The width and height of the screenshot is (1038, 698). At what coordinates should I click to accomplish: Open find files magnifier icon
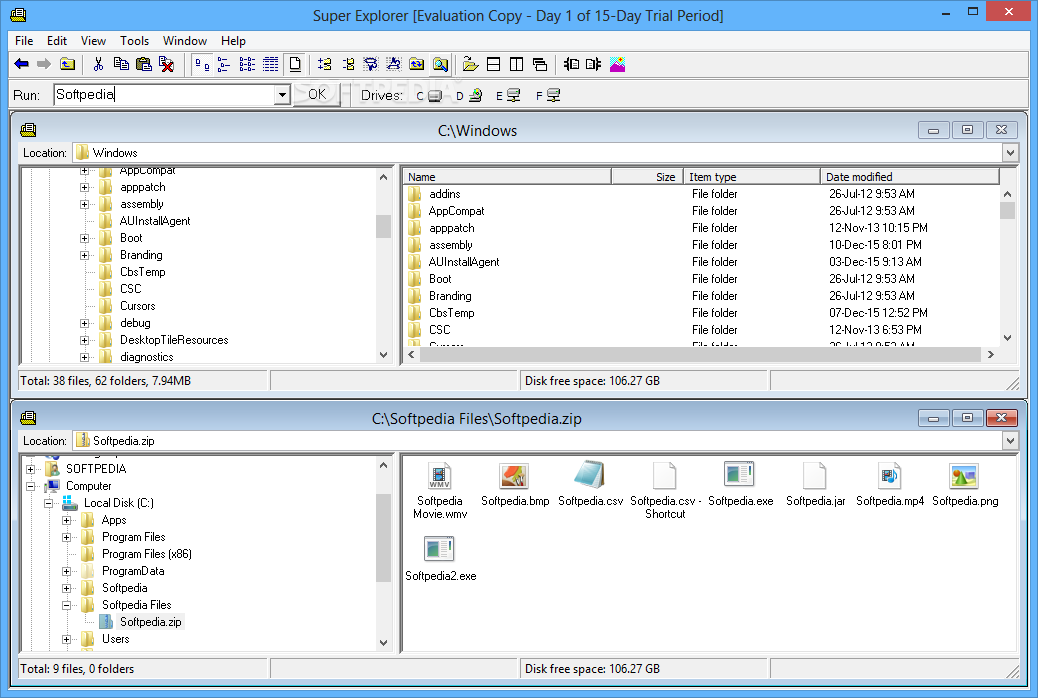coord(440,64)
